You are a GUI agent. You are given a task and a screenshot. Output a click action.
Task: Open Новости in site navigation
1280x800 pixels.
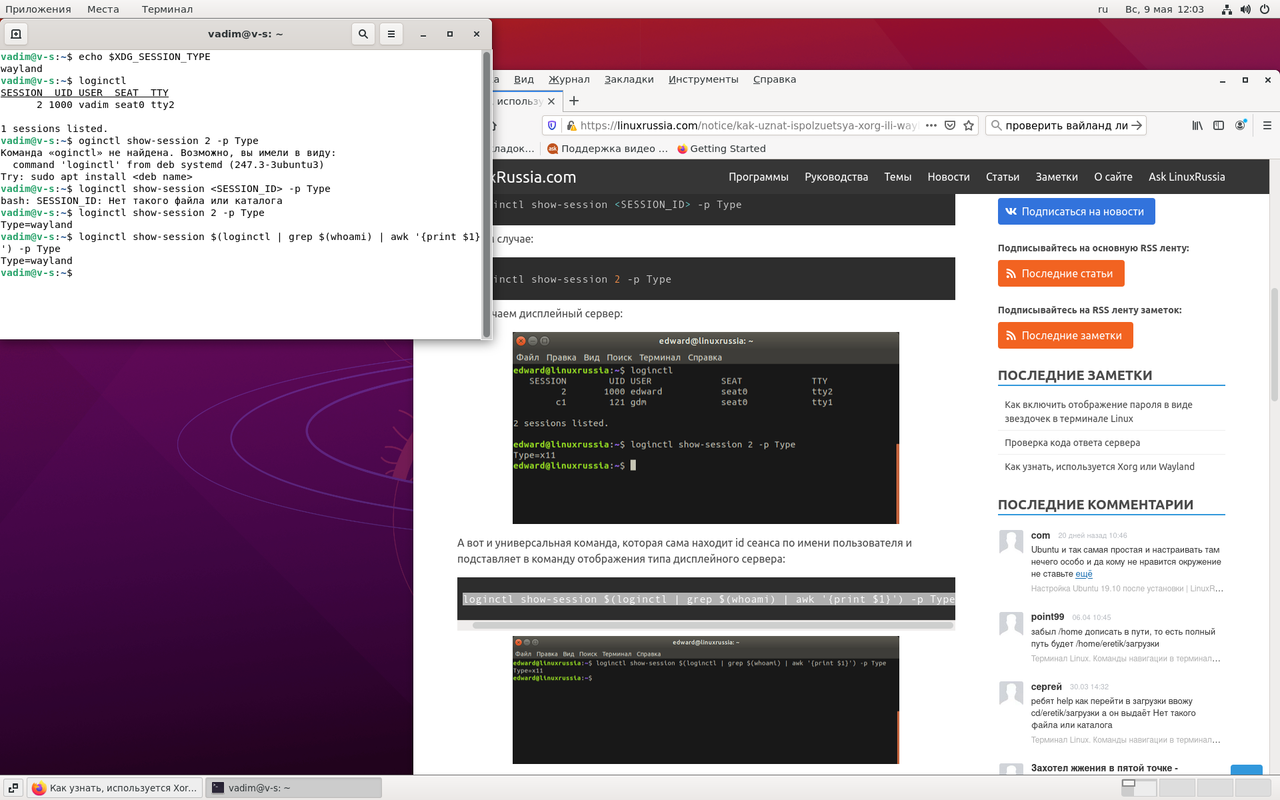(948, 177)
